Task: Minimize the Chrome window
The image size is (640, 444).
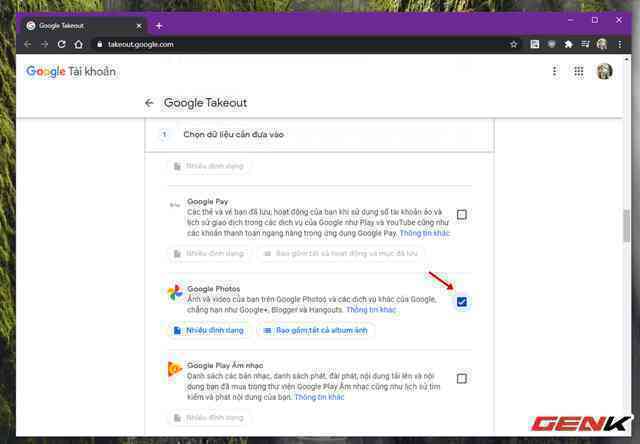Action: [x=571, y=20]
